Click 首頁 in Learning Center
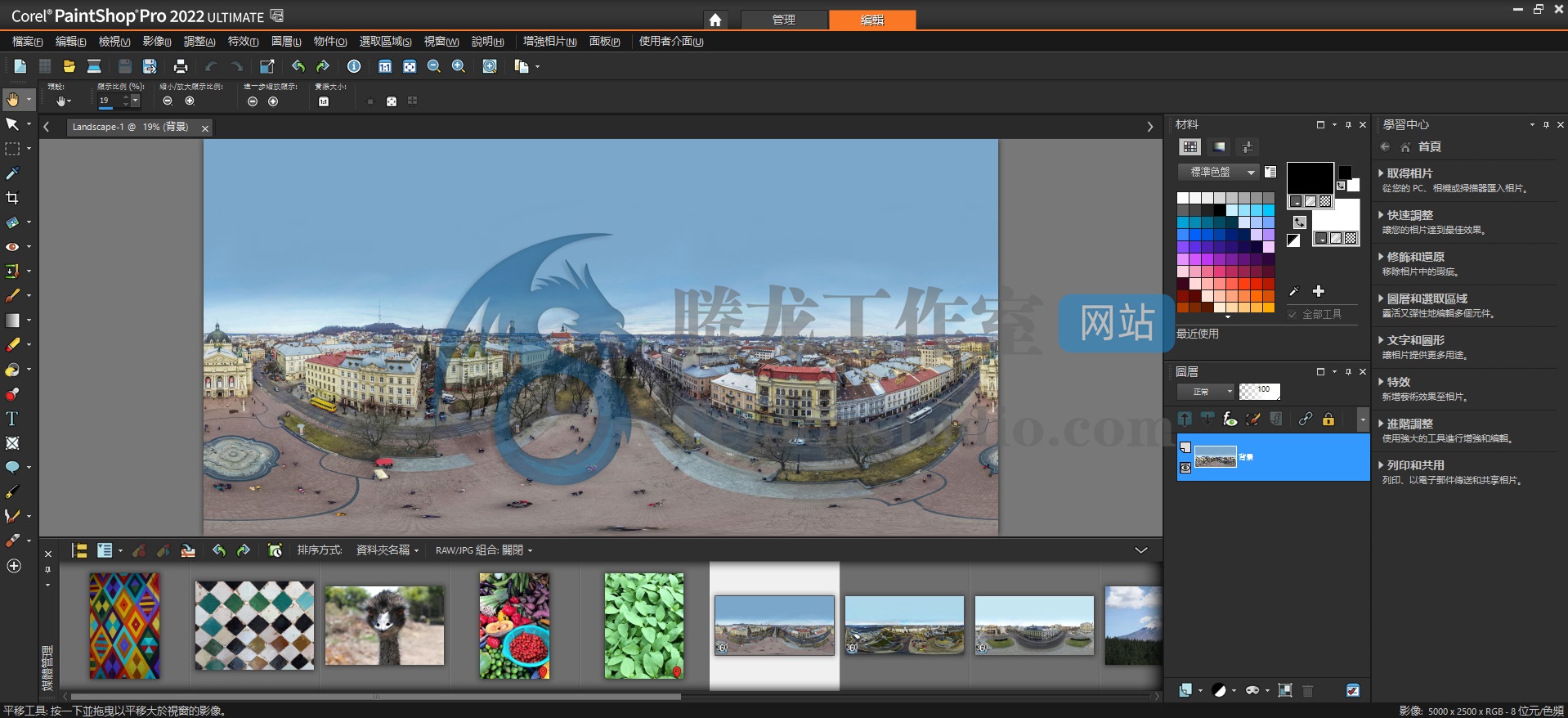The height and width of the screenshot is (718, 1568). (1430, 147)
